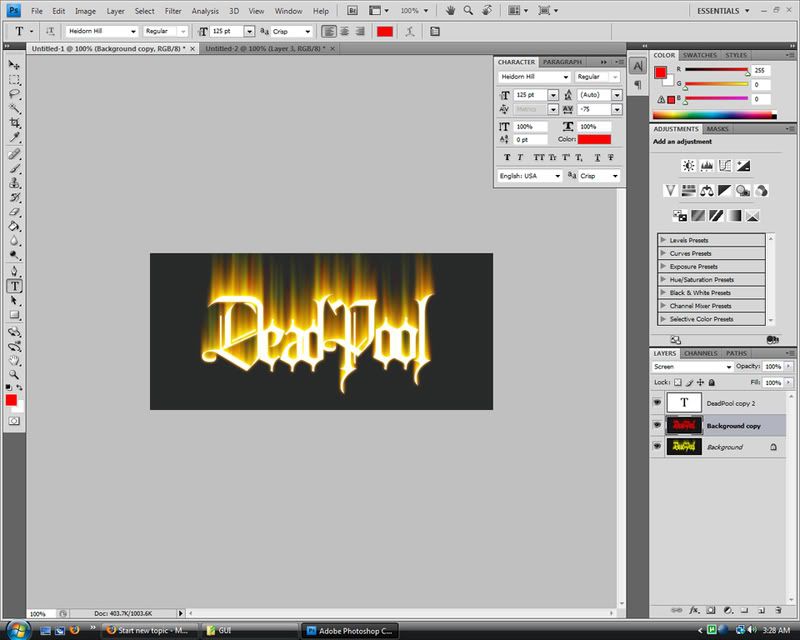Add Levels adjustment icon
The width and height of the screenshot is (800, 640).
[707, 165]
